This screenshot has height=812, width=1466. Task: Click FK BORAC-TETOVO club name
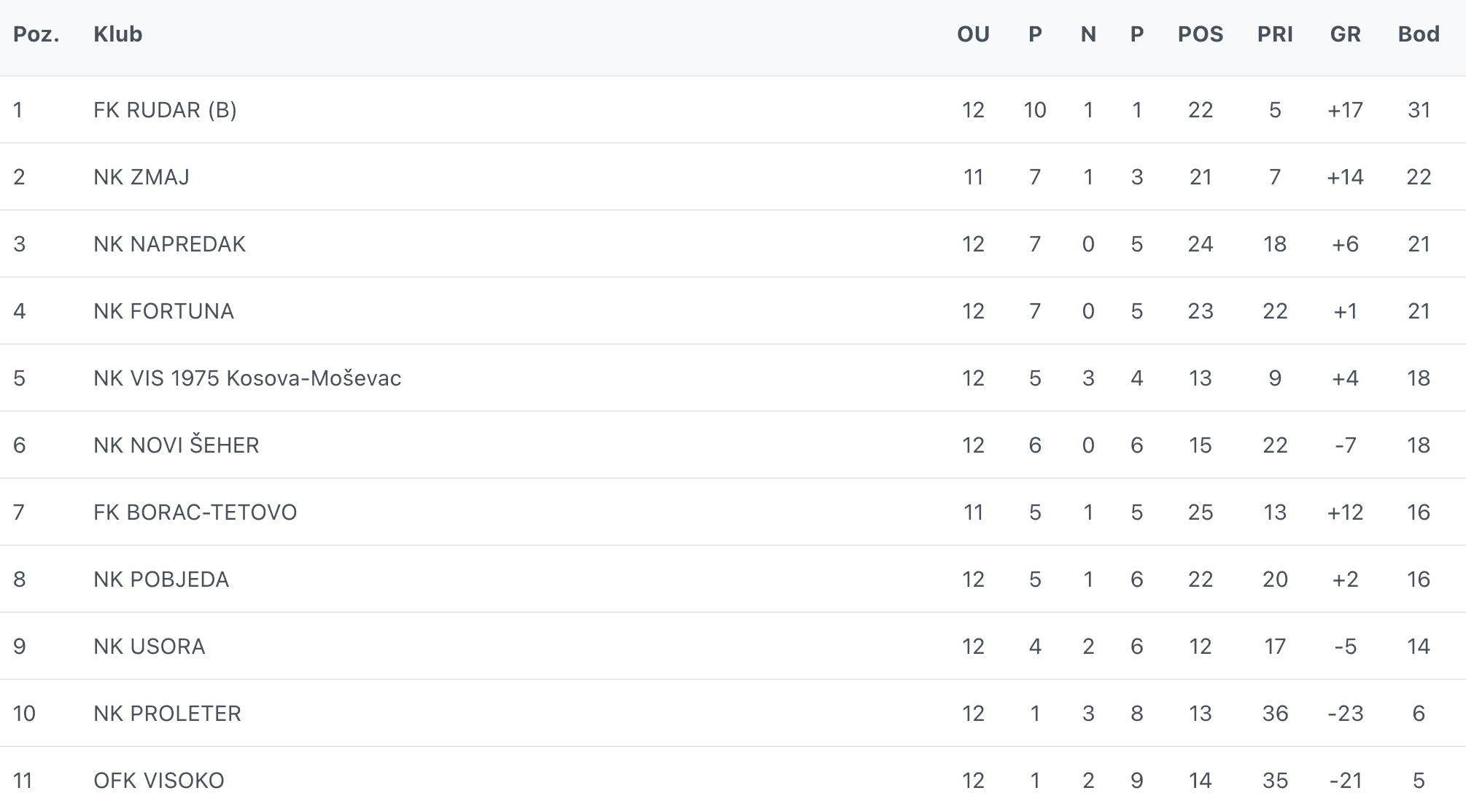(195, 512)
